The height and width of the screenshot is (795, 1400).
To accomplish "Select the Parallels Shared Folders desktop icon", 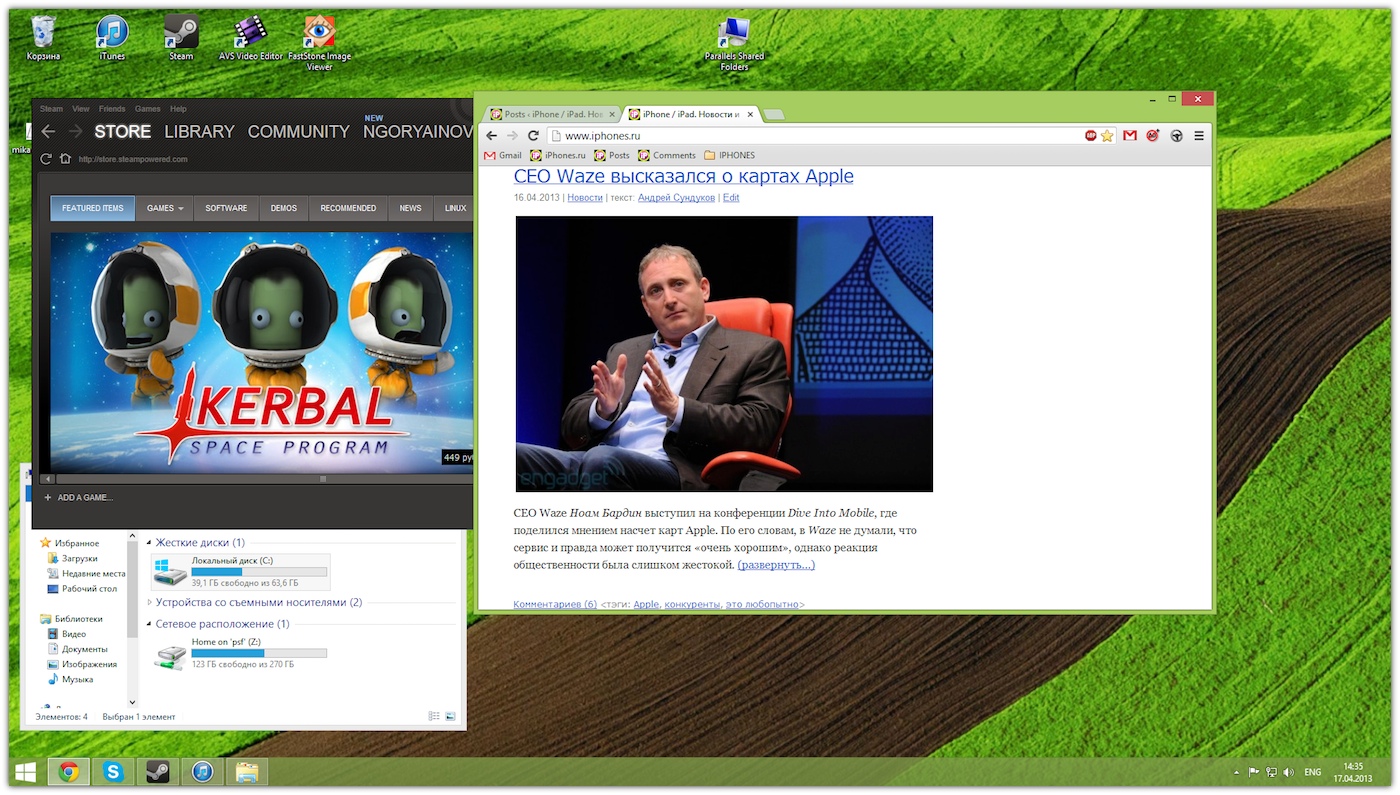I will 734,44.
